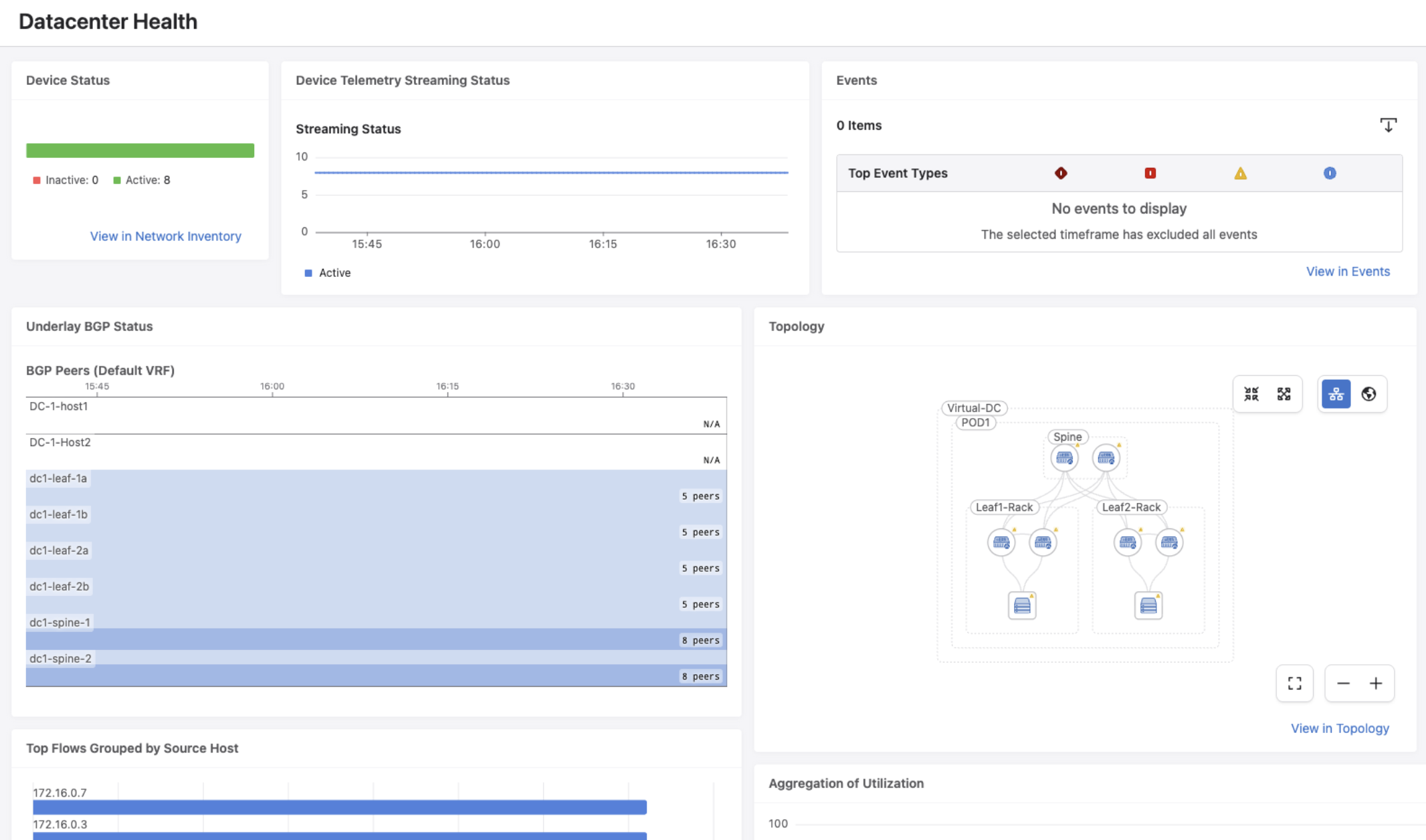Image resolution: width=1426 pixels, height=840 pixels.
Task: Open View in Topology link
Action: pos(1340,728)
